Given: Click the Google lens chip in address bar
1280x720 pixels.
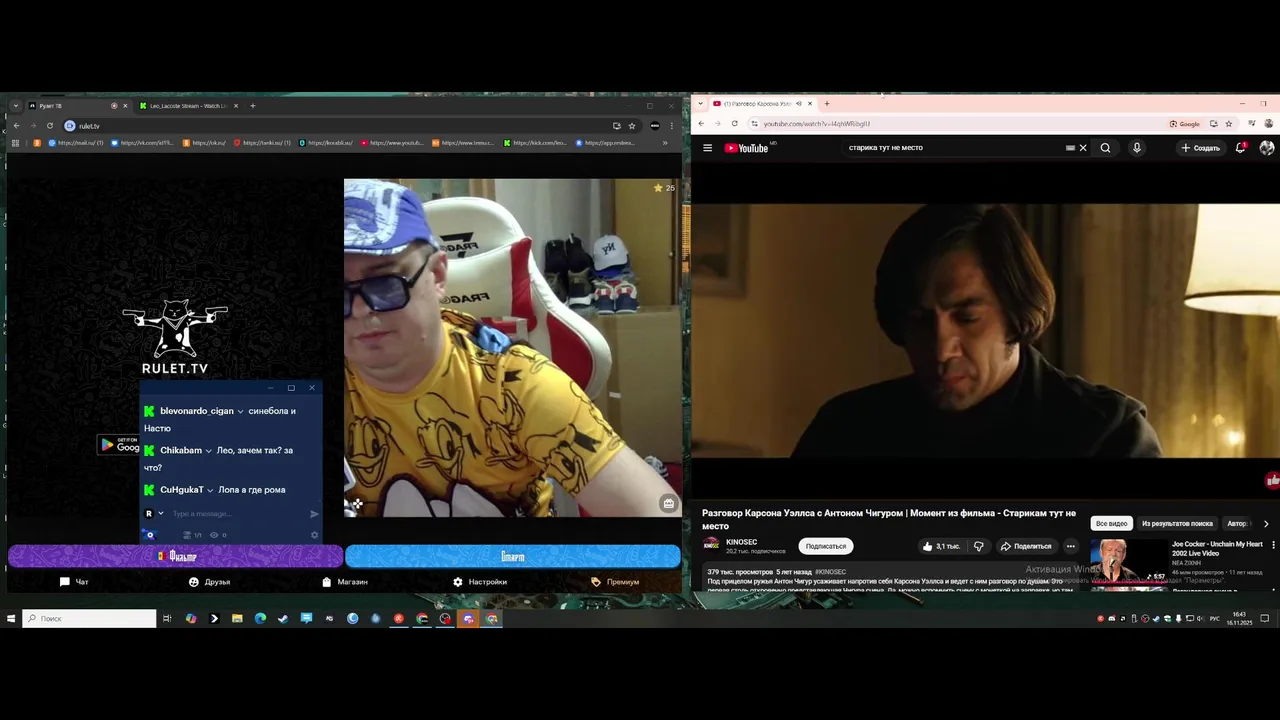Looking at the screenshot, I should click(1185, 124).
